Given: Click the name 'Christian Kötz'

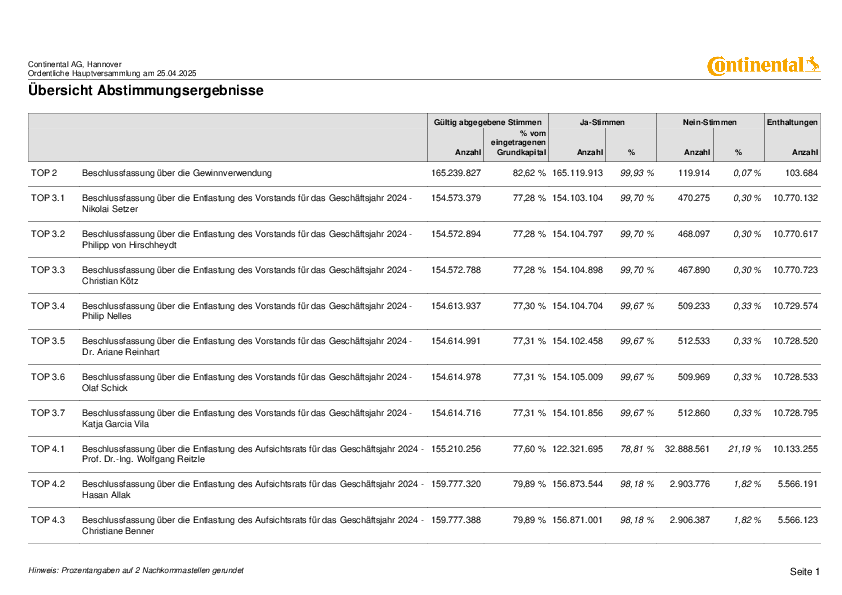Looking at the screenshot, I should pyautogui.click(x=110, y=281).
